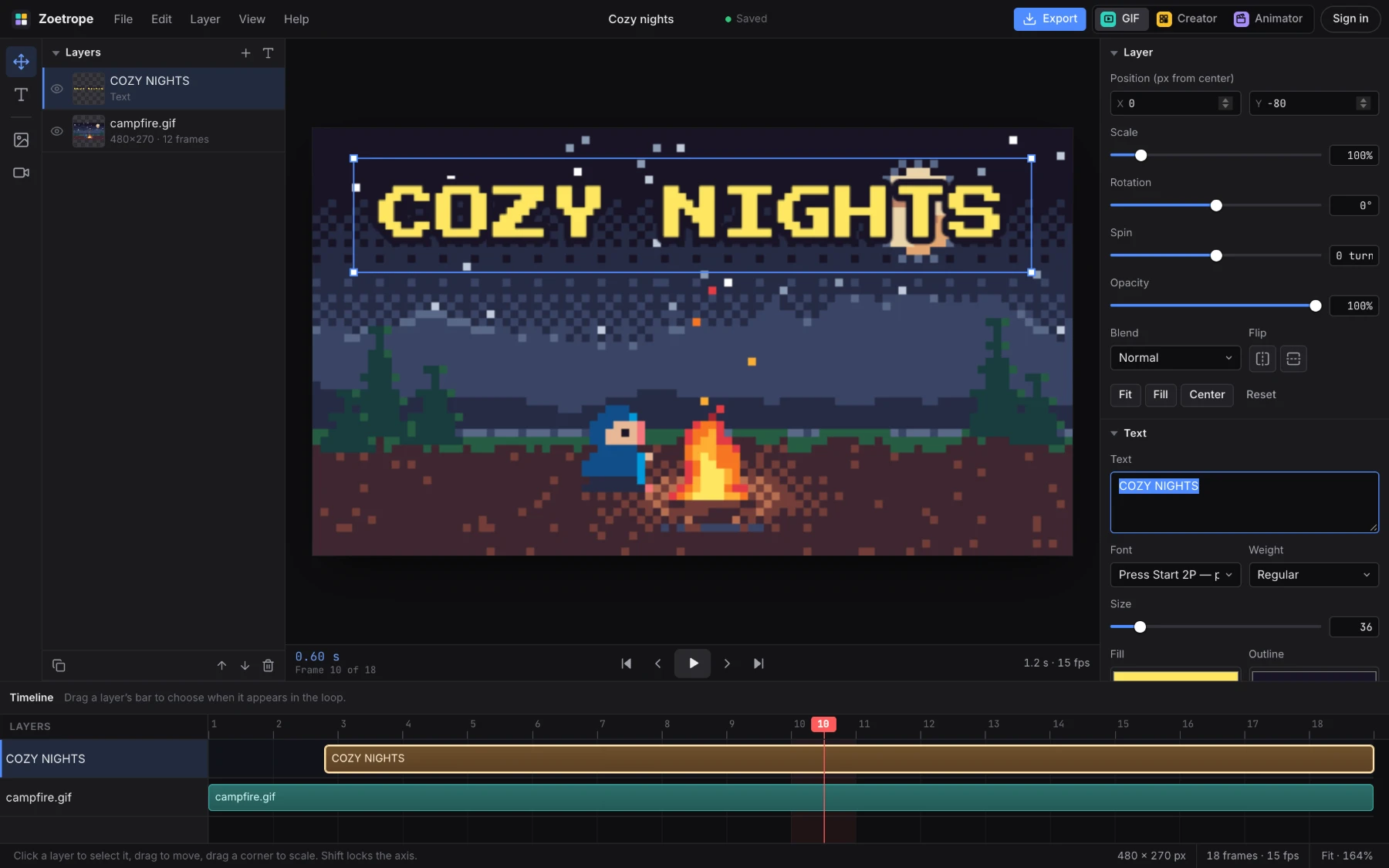Flip layer vertically

point(1293,359)
